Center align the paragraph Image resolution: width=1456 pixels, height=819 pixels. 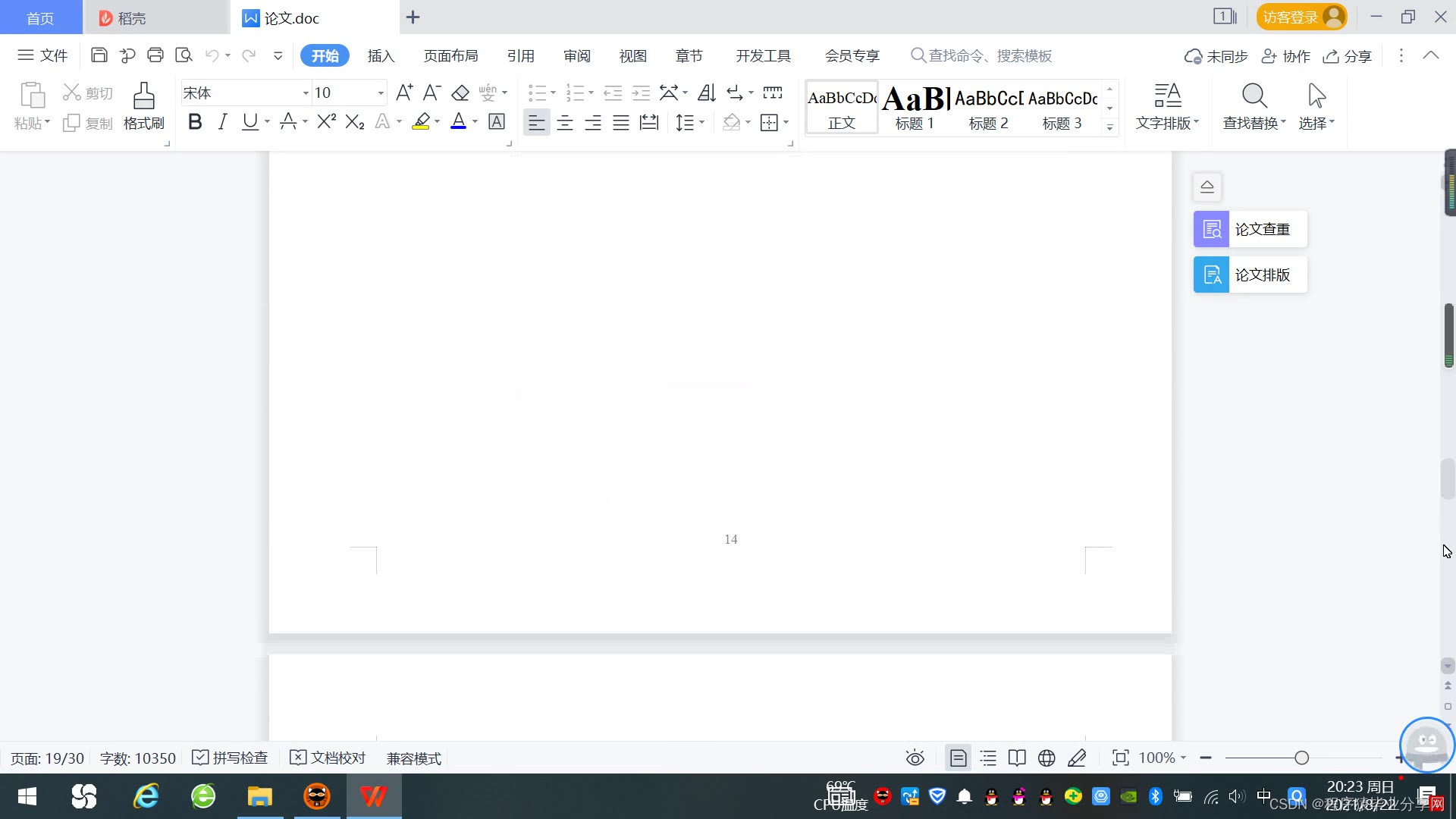click(565, 123)
